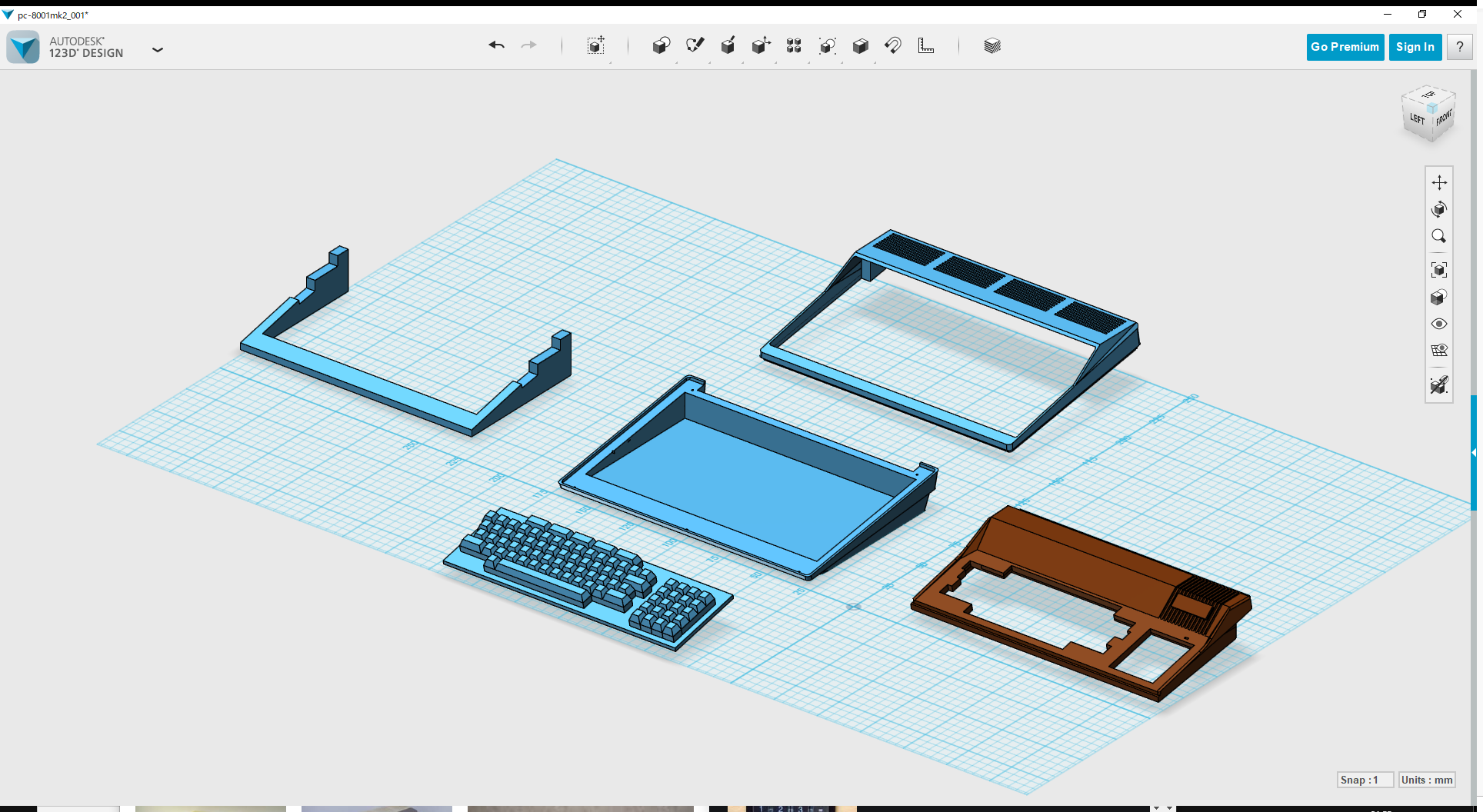Open the Pattern tool
This screenshot has width=1483, height=812.
point(795,46)
